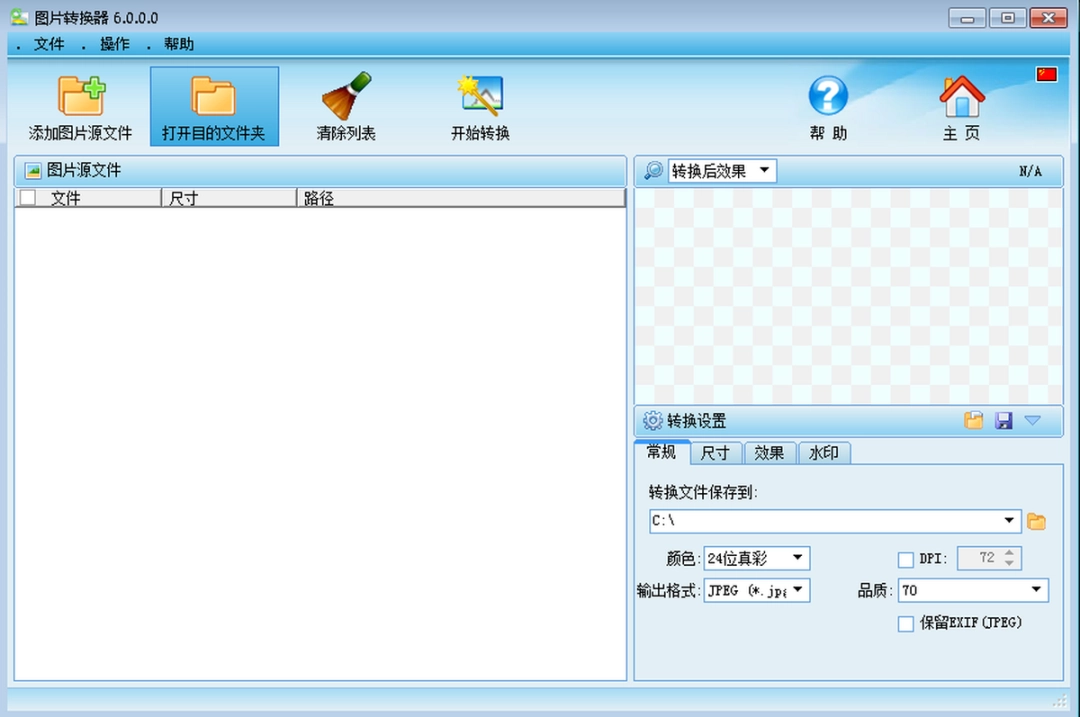Enable the DPI checkbox
This screenshot has width=1080, height=717.
[906, 559]
